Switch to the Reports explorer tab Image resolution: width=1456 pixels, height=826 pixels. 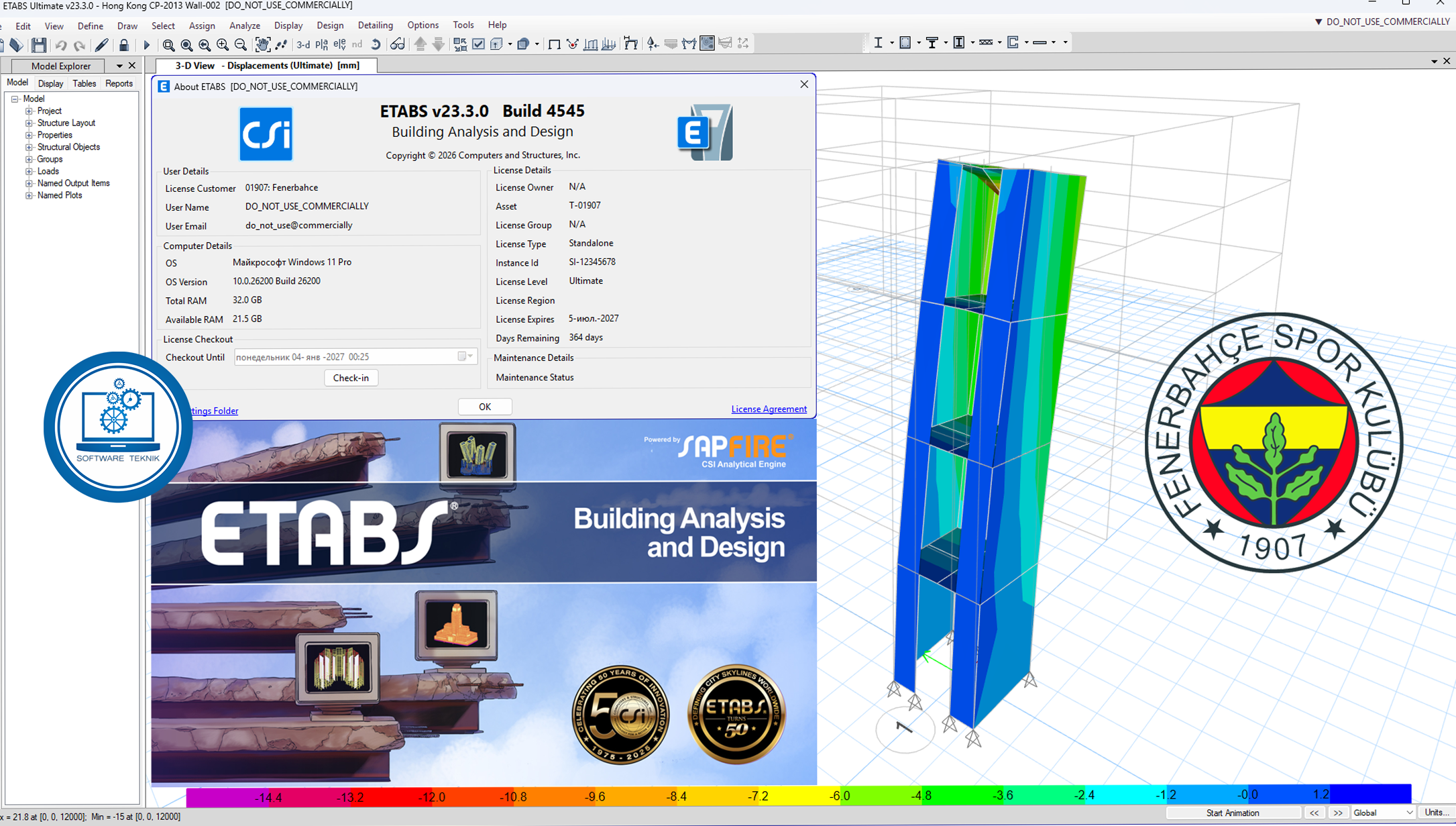[119, 84]
